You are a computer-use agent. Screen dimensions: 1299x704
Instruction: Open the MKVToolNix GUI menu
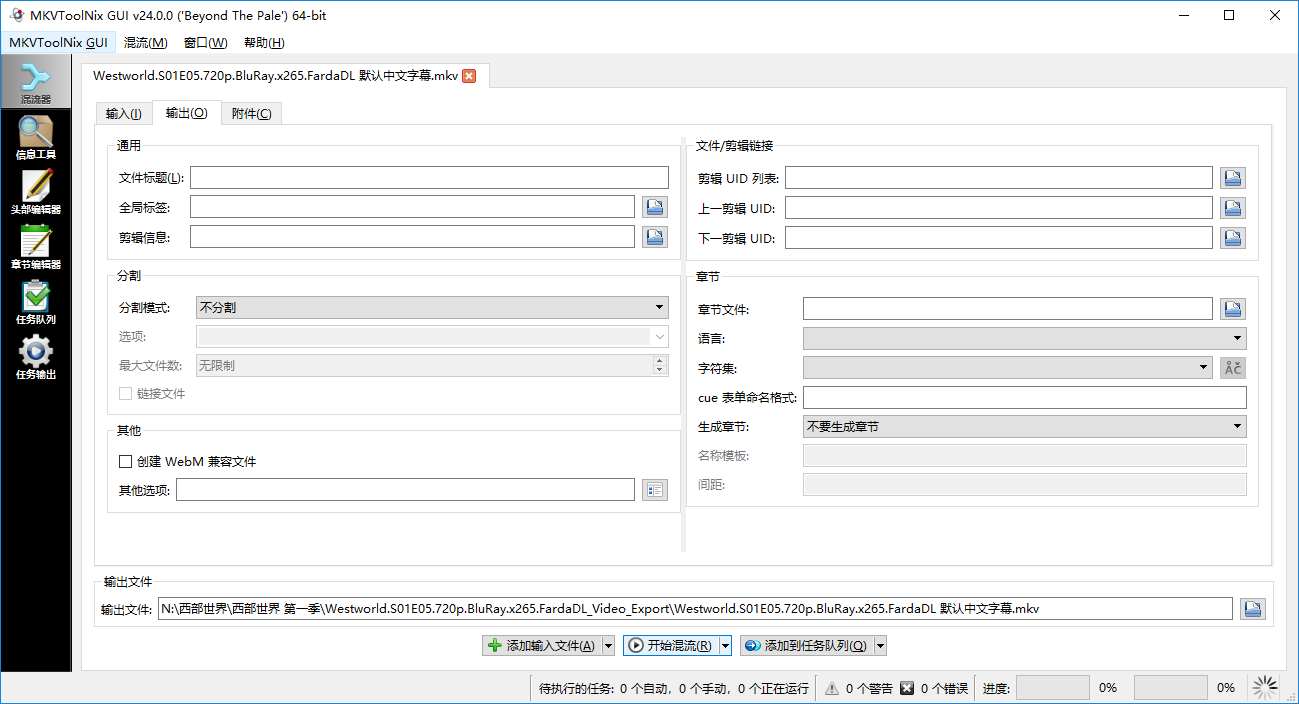(x=58, y=43)
